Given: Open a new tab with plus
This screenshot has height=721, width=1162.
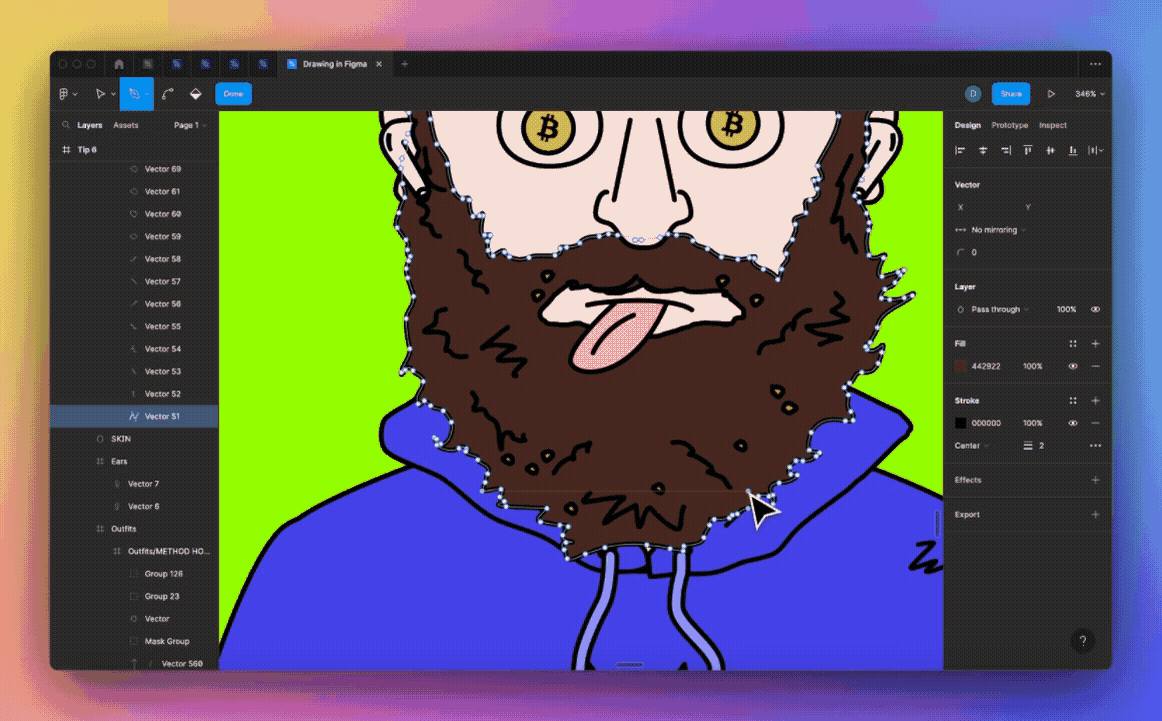Looking at the screenshot, I should coord(405,64).
